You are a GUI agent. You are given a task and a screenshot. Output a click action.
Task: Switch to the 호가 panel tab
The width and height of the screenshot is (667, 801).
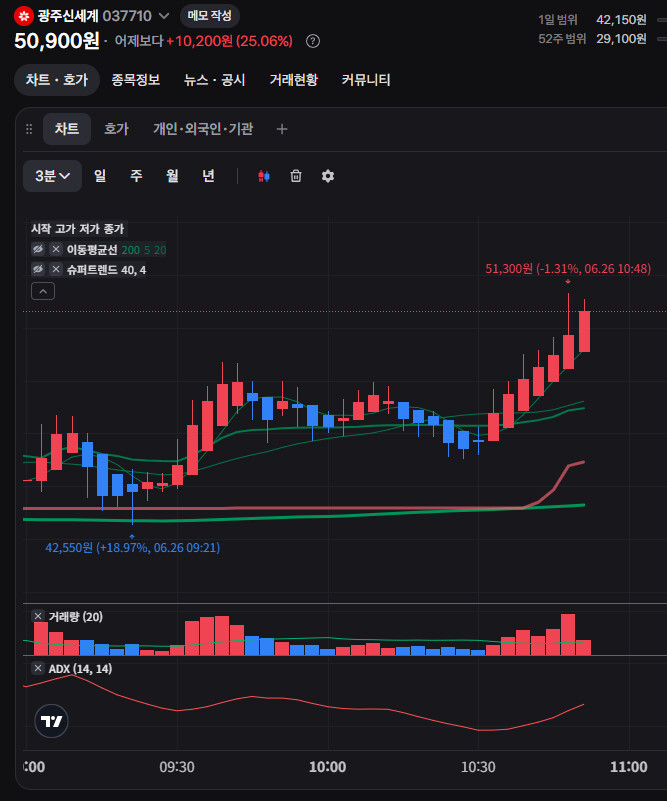(x=116, y=129)
